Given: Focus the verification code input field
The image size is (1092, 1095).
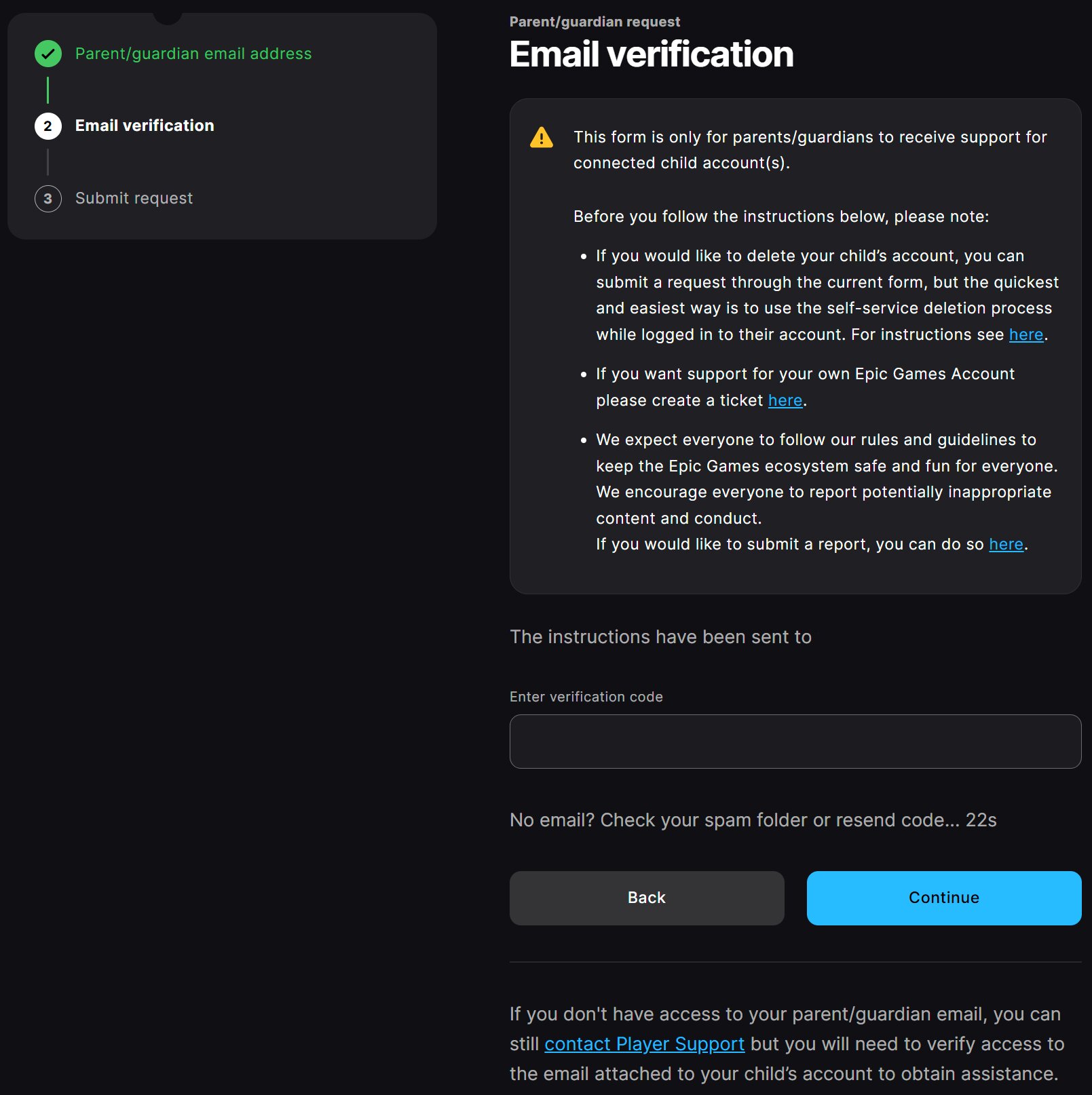Looking at the screenshot, I should tap(795, 742).
